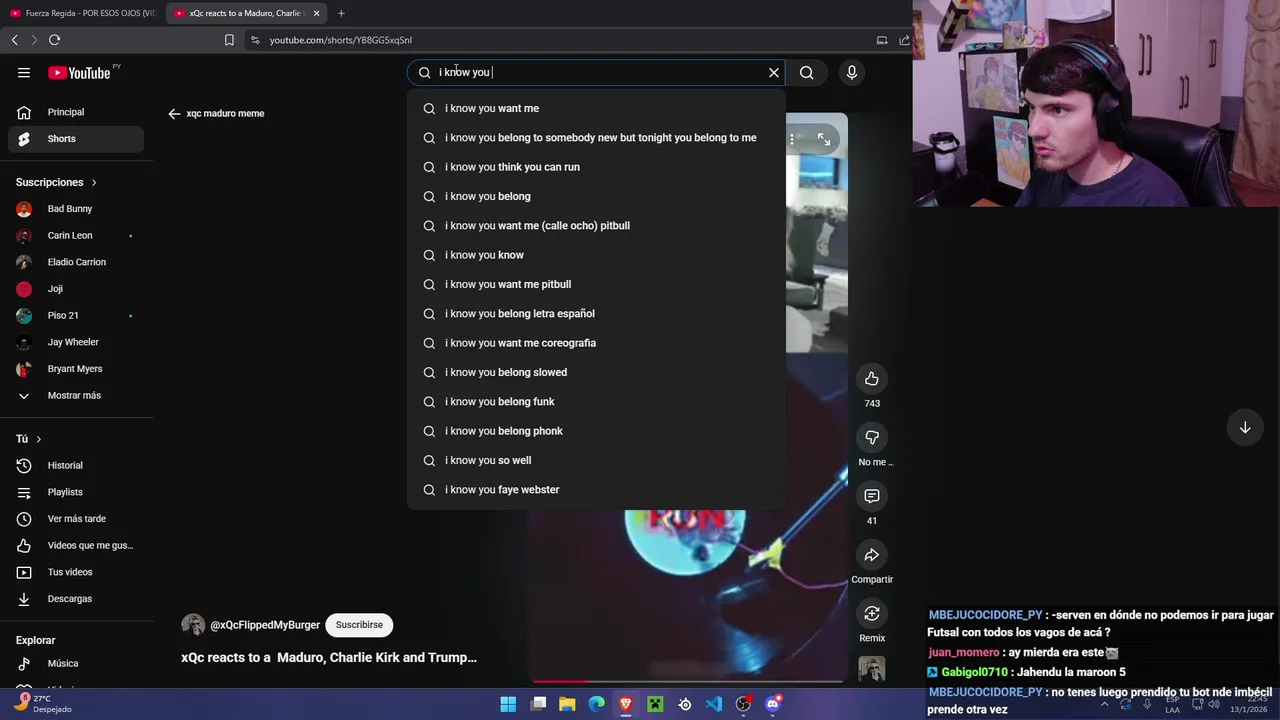
Task: Select Shorts in the sidebar
Action: pos(76,139)
